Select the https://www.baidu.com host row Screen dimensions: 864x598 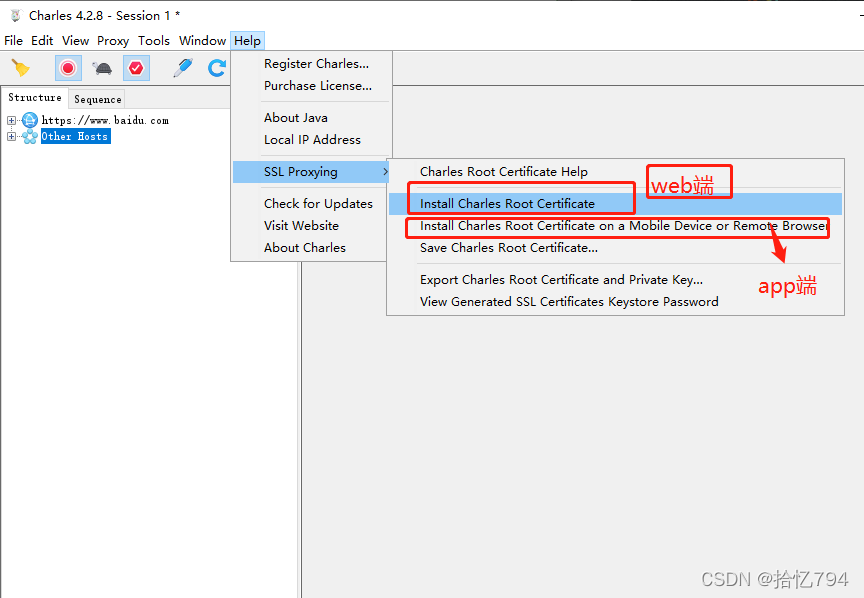pyautogui.click(x=105, y=120)
